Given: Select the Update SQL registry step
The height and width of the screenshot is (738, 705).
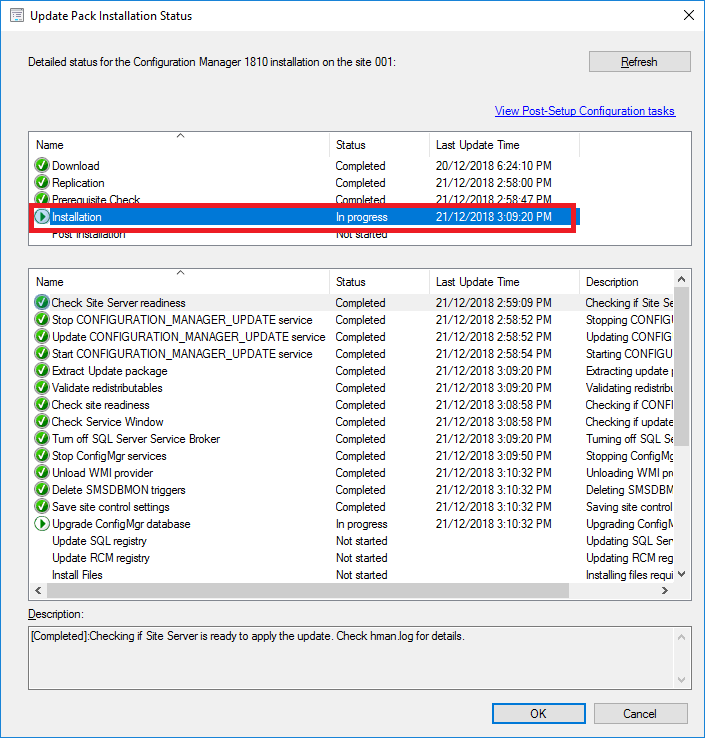Looking at the screenshot, I should click(x=352, y=541).
